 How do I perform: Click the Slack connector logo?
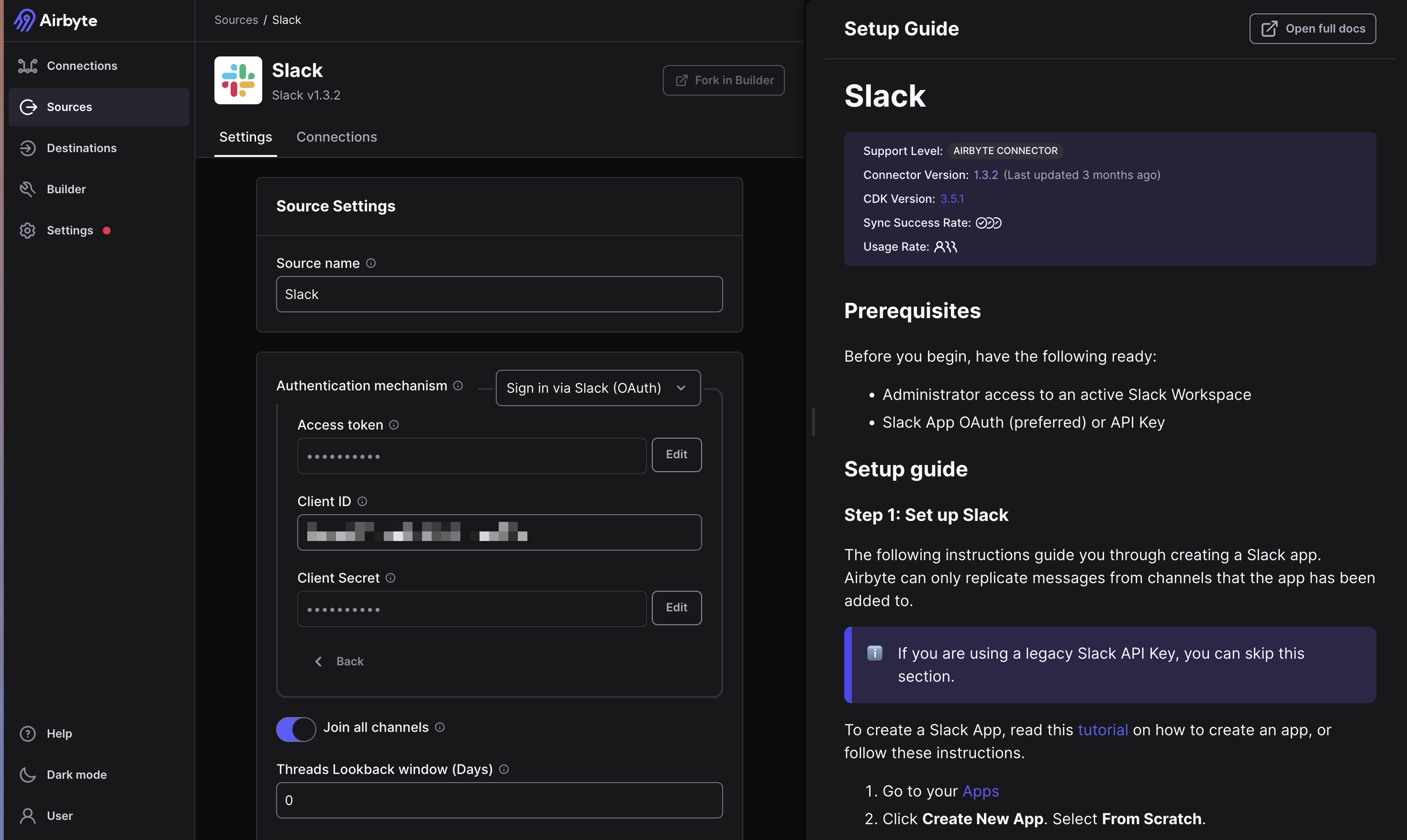point(238,80)
